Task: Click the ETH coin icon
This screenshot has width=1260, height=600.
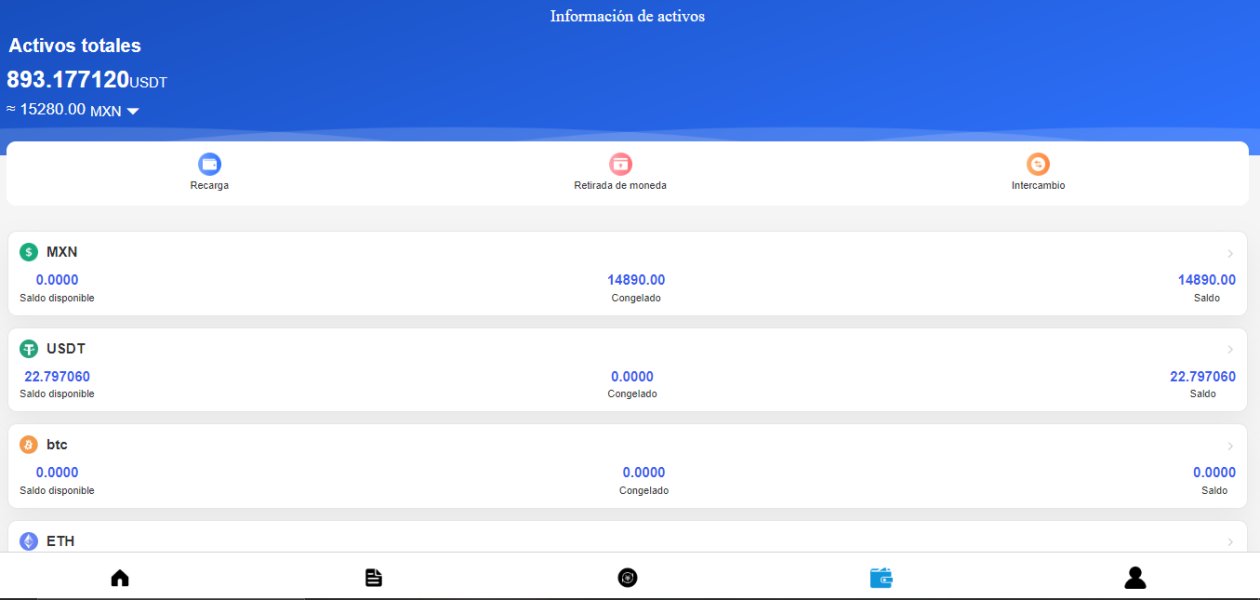Action: click(x=29, y=541)
